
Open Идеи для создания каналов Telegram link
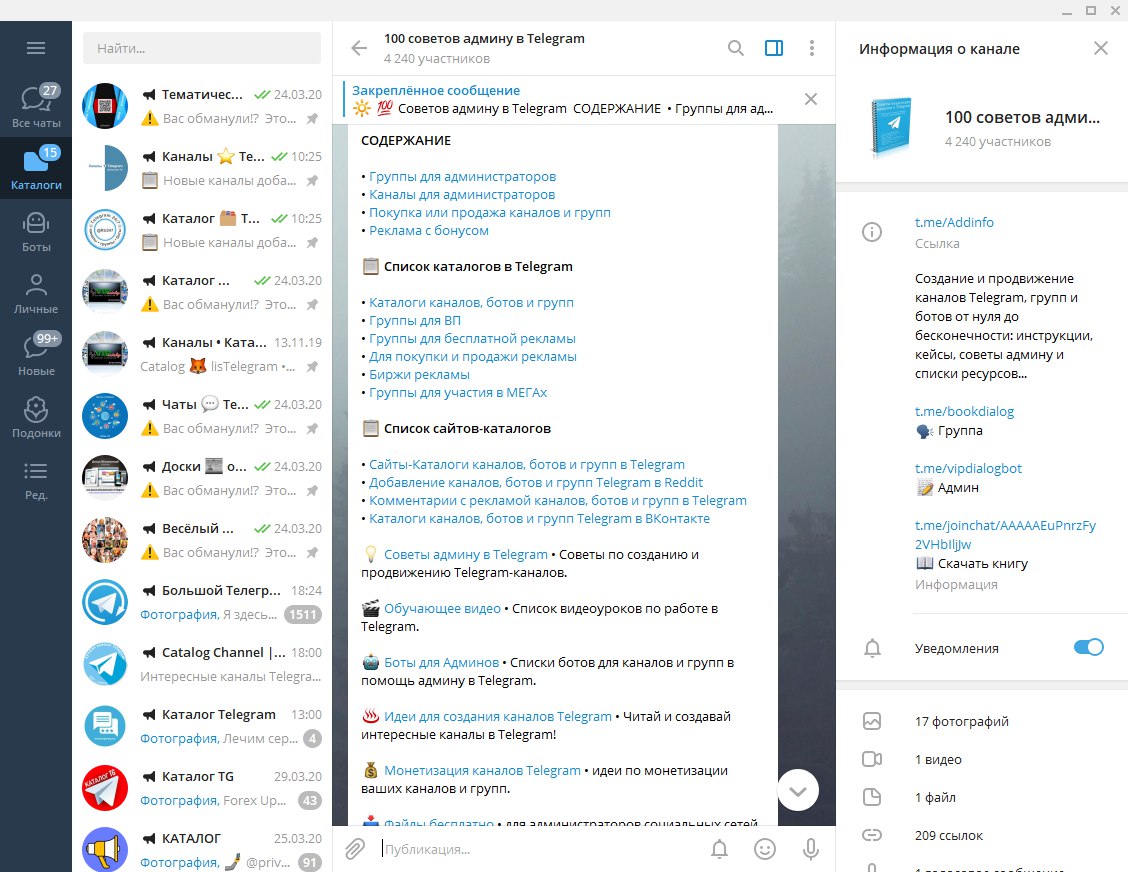[498, 716]
